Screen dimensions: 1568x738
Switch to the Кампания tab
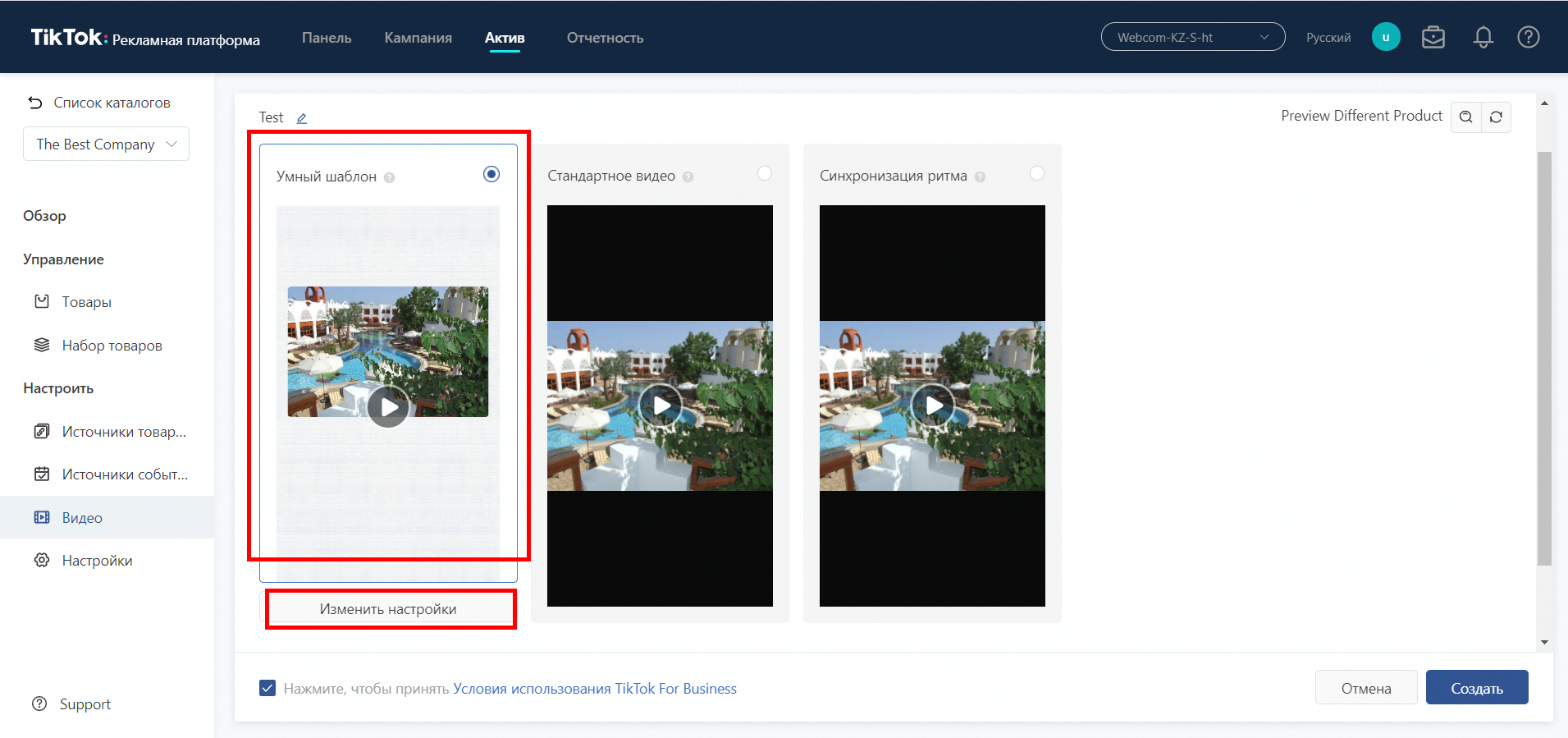click(x=418, y=38)
